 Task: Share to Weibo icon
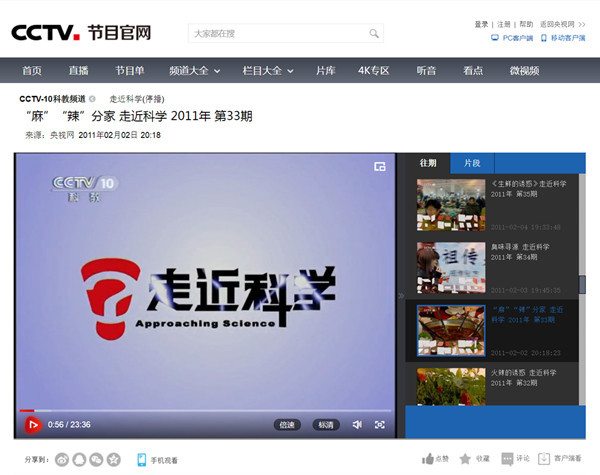(63, 459)
